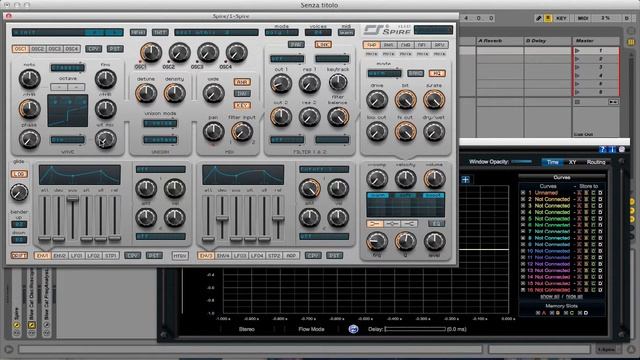Switch to the REV effects tab

tap(440, 45)
